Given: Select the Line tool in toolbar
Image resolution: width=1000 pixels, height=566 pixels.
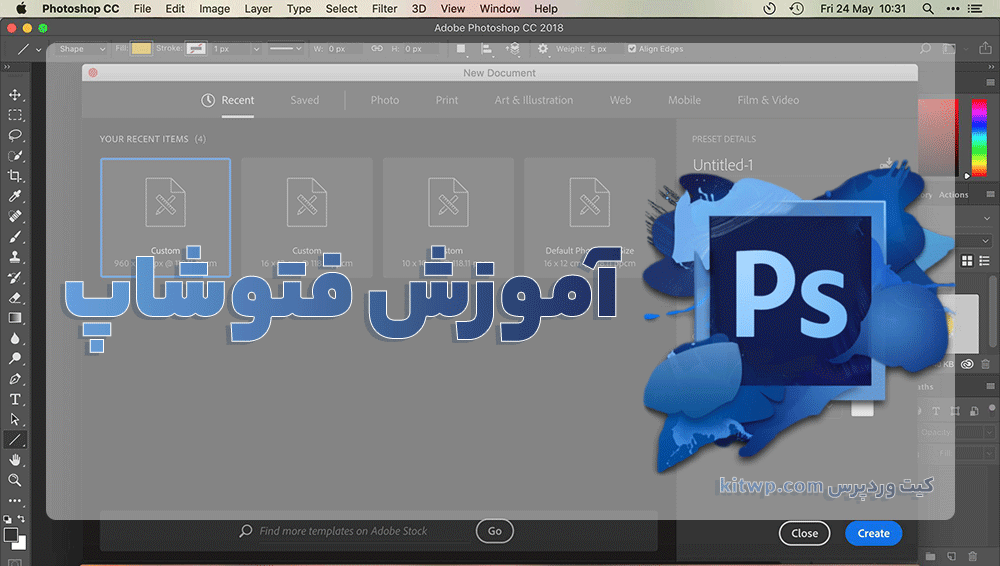Looking at the screenshot, I should [15, 440].
